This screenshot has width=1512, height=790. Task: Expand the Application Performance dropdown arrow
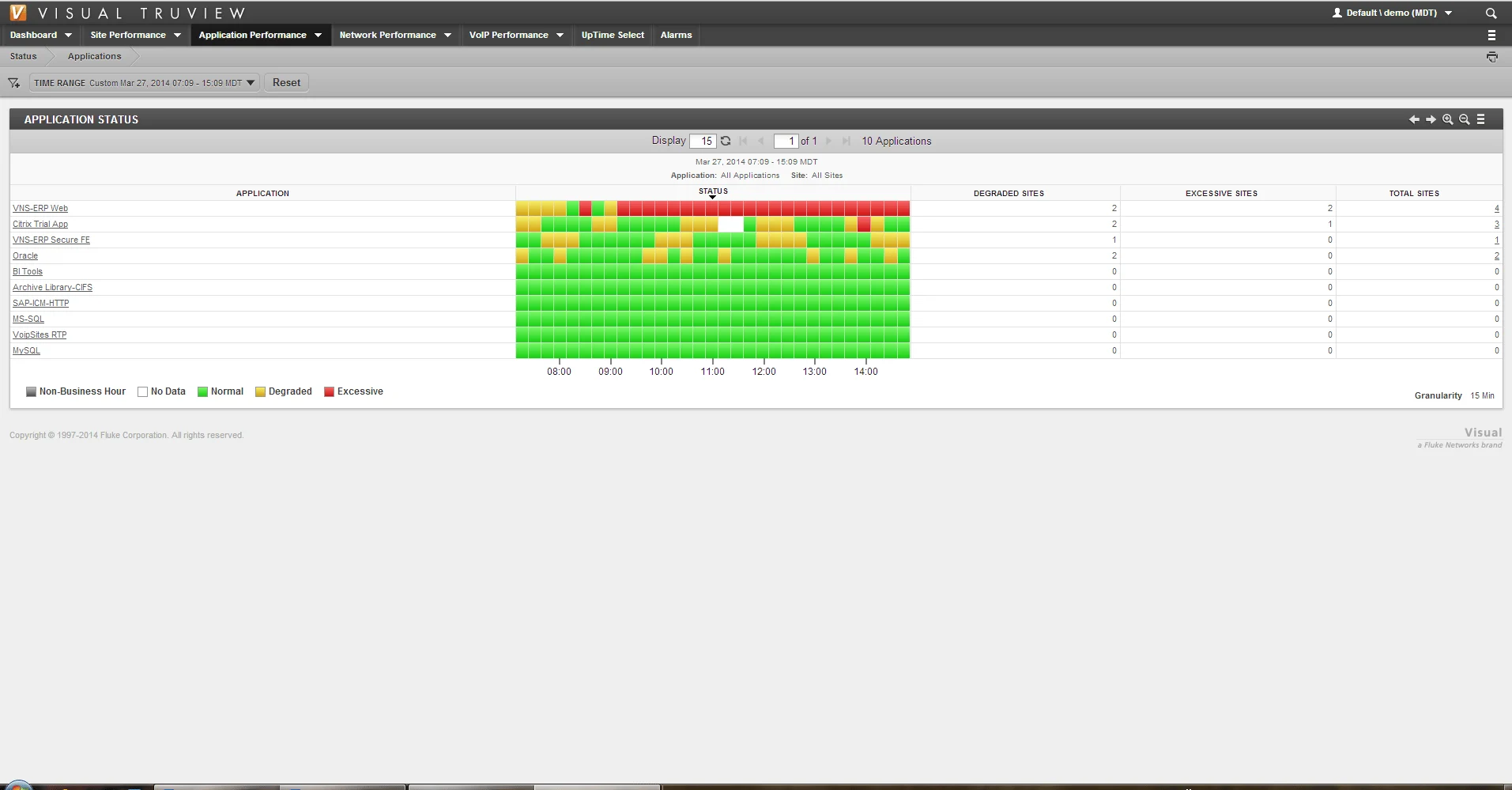click(318, 35)
